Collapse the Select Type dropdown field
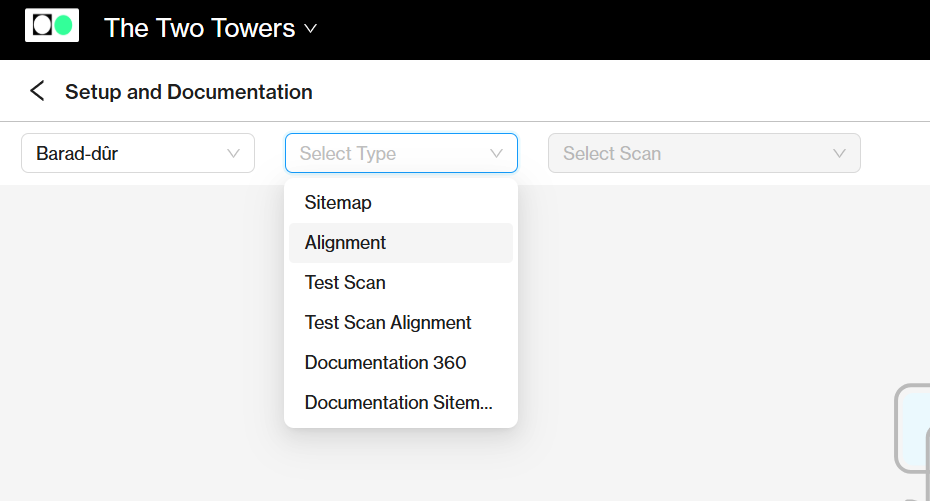 [x=402, y=153]
